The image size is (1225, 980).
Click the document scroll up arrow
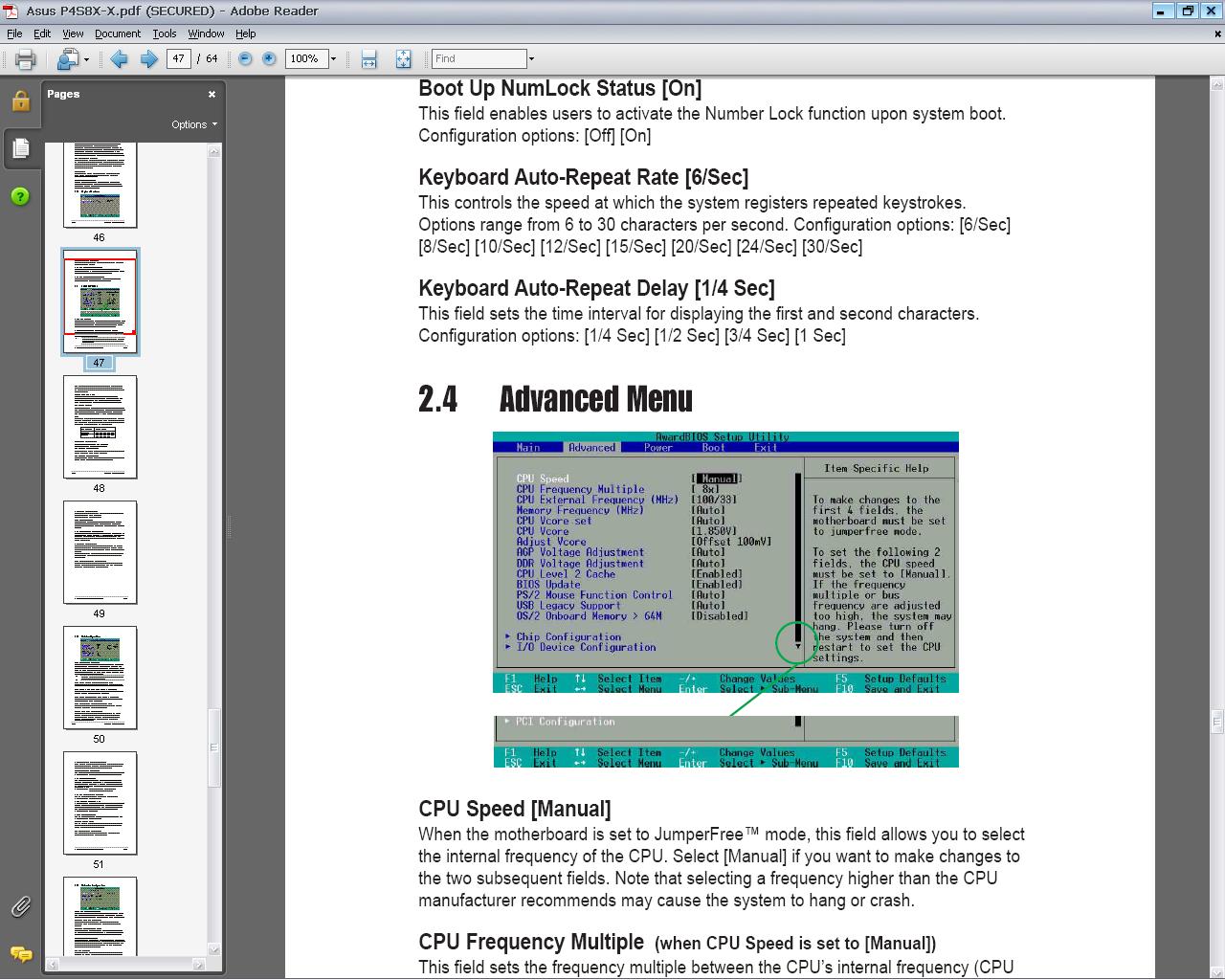coord(1217,85)
